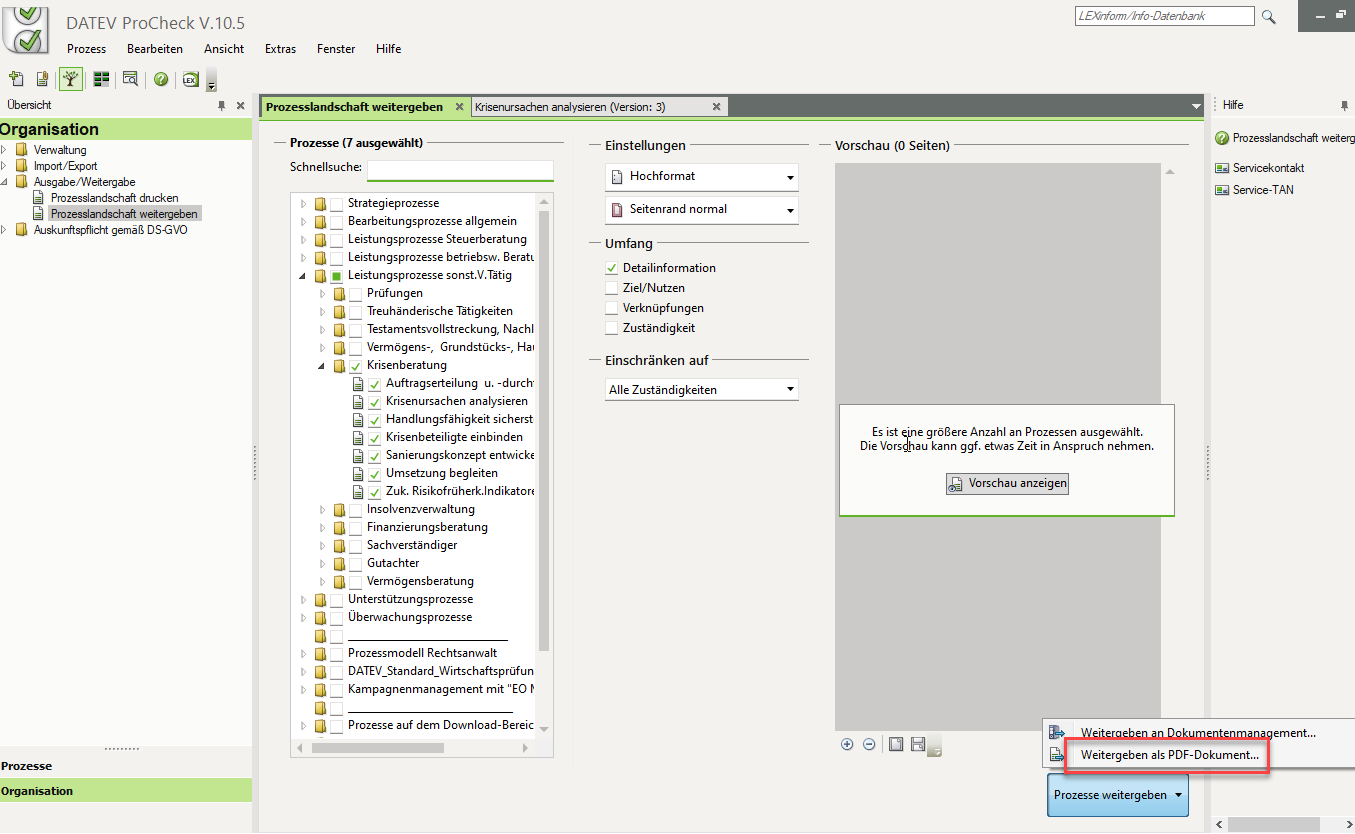Select Weitergeben als PDF-Dokument menu entry
1355x834 pixels.
(1169, 755)
